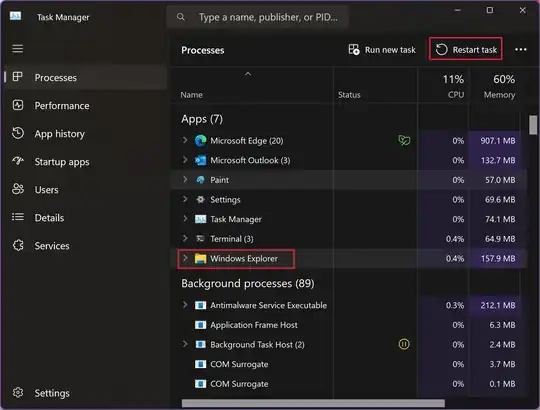The height and width of the screenshot is (410, 540).
Task: Select the COM Surrogate row using 0.1 MB
Action: (349, 384)
